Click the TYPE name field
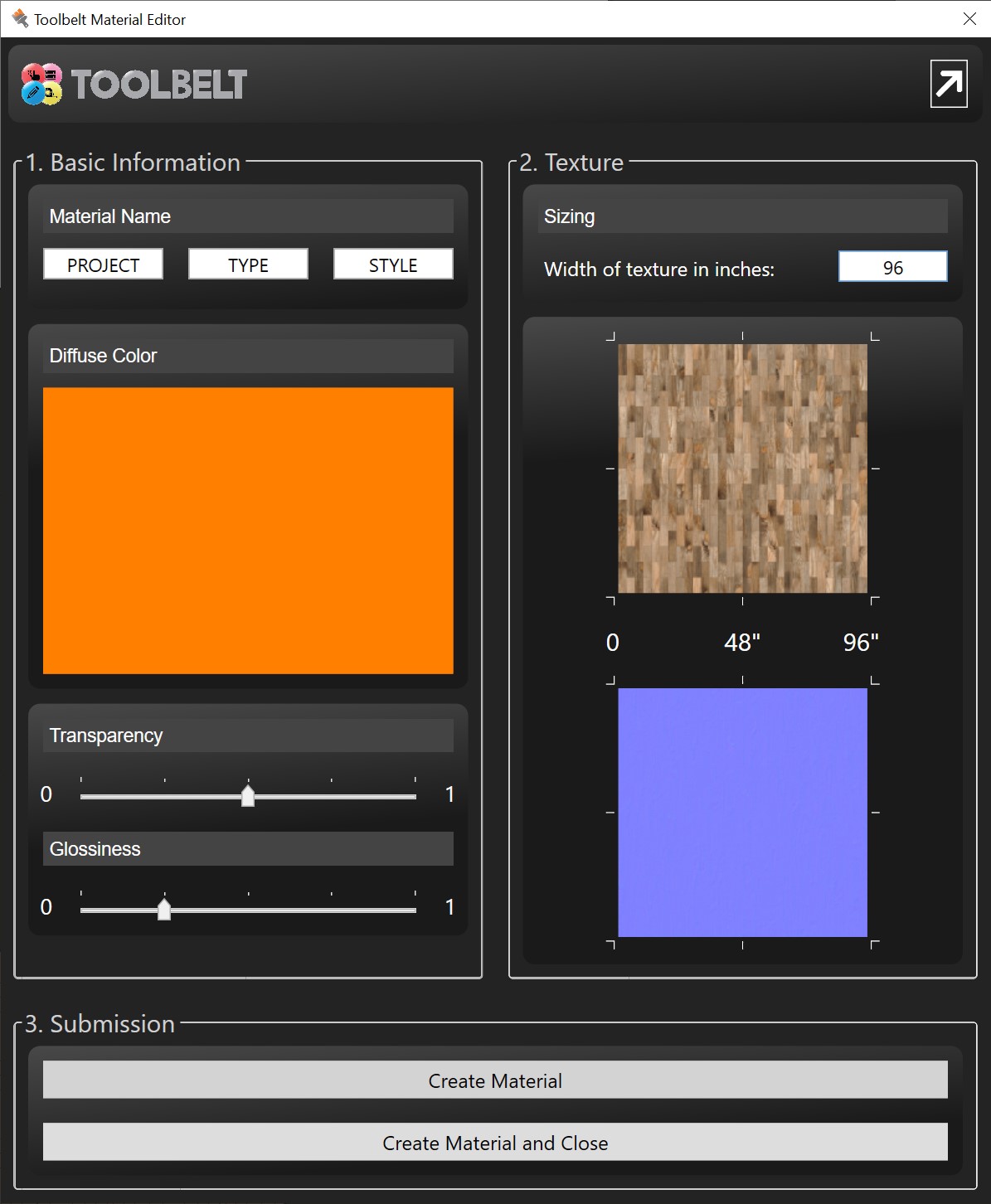 click(248, 265)
